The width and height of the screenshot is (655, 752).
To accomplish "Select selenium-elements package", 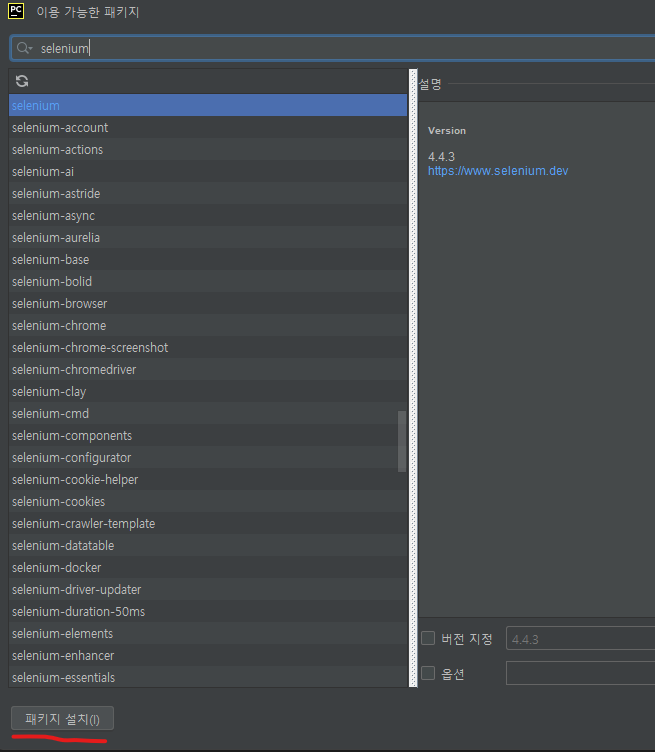I will (x=208, y=634).
